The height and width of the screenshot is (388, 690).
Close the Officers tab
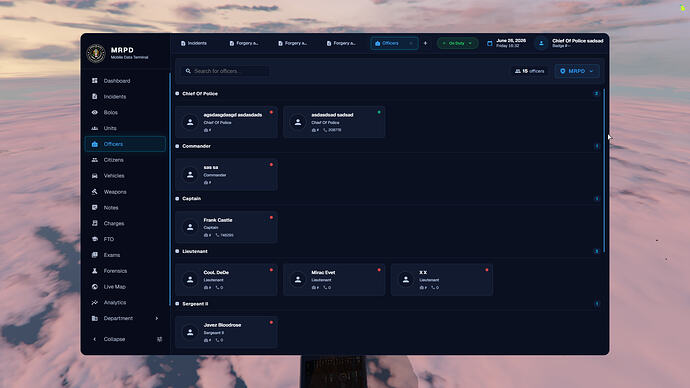click(x=411, y=43)
